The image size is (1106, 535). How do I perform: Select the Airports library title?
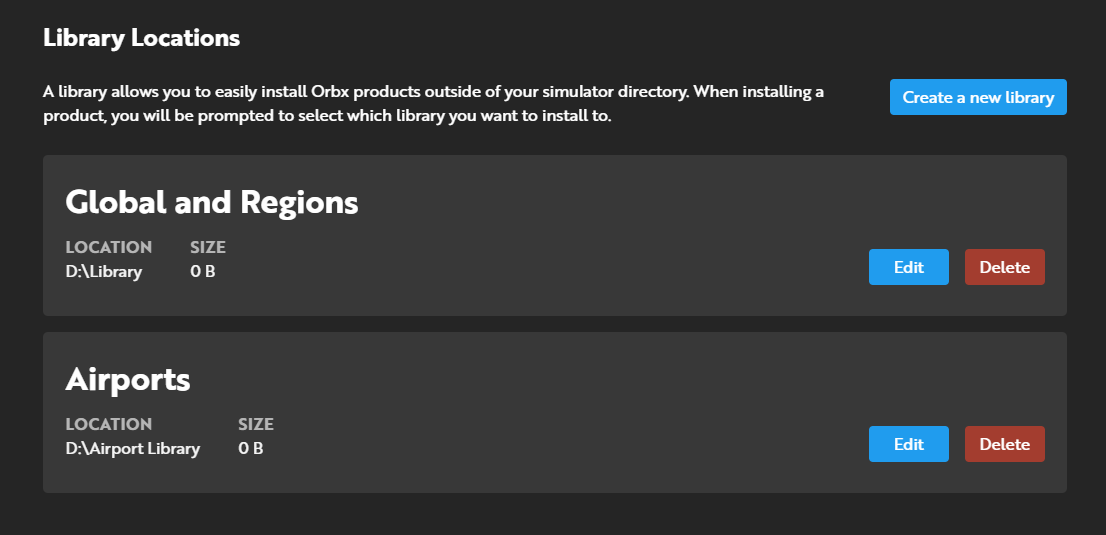point(128,379)
